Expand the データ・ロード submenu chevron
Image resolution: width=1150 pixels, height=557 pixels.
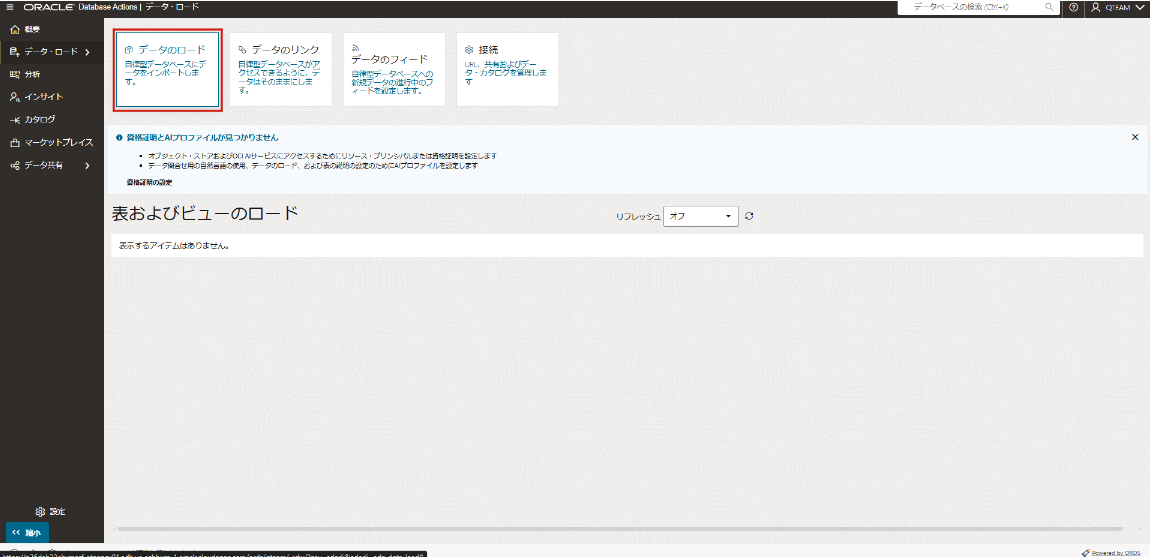click(x=87, y=52)
